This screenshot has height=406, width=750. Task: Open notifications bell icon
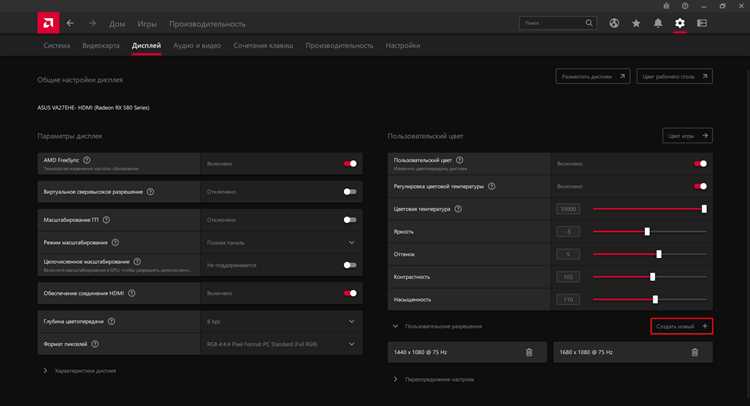tap(658, 23)
